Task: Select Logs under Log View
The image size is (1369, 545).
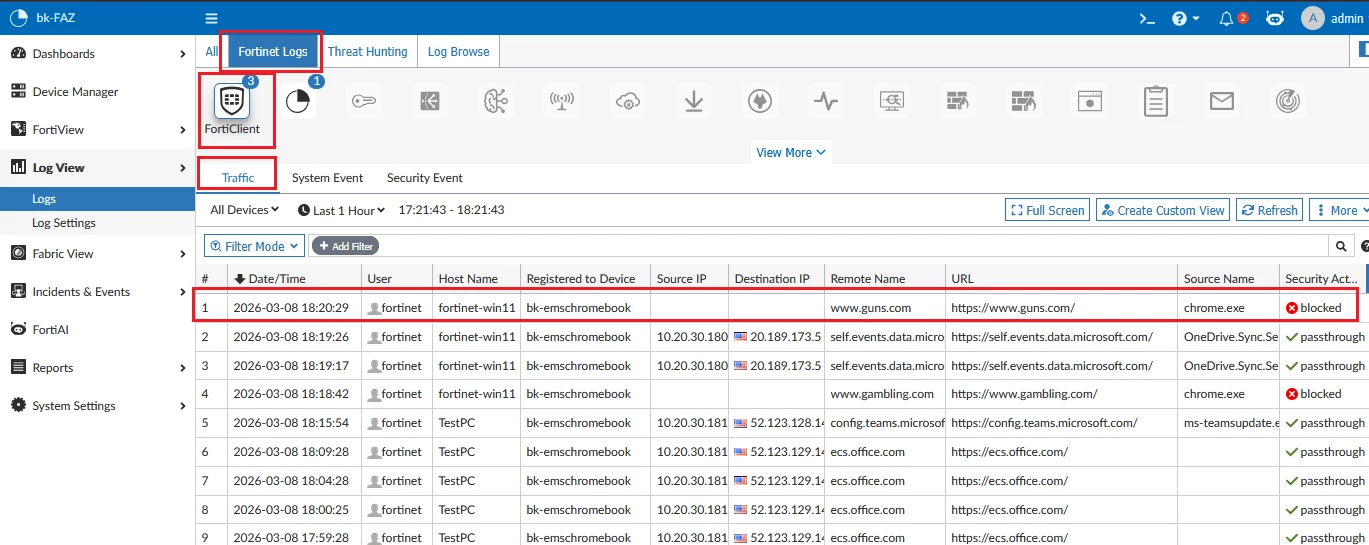Action: (98, 199)
